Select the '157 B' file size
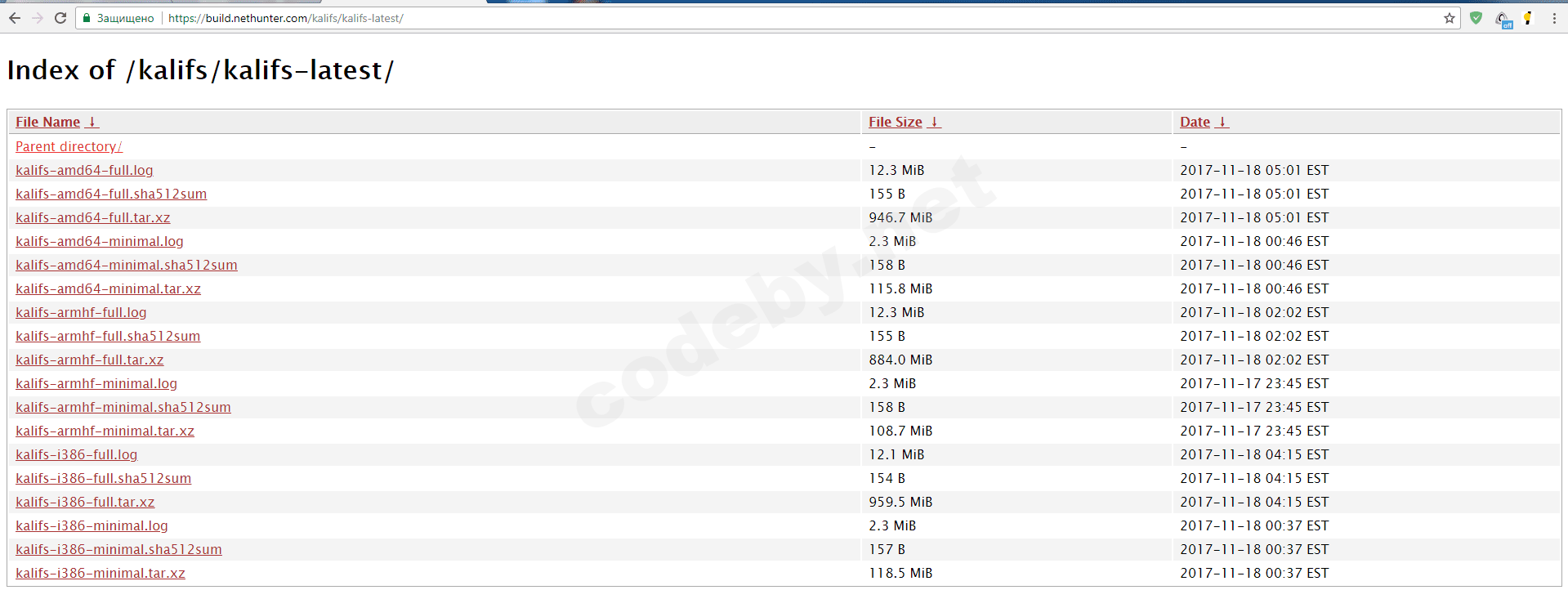This screenshot has width=1568, height=599. point(887,549)
